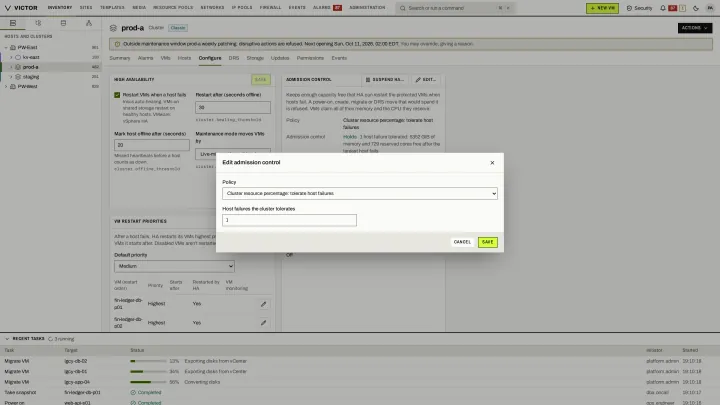Click the Classic tag next to prod-a
The image size is (720, 405).
pos(178,28)
